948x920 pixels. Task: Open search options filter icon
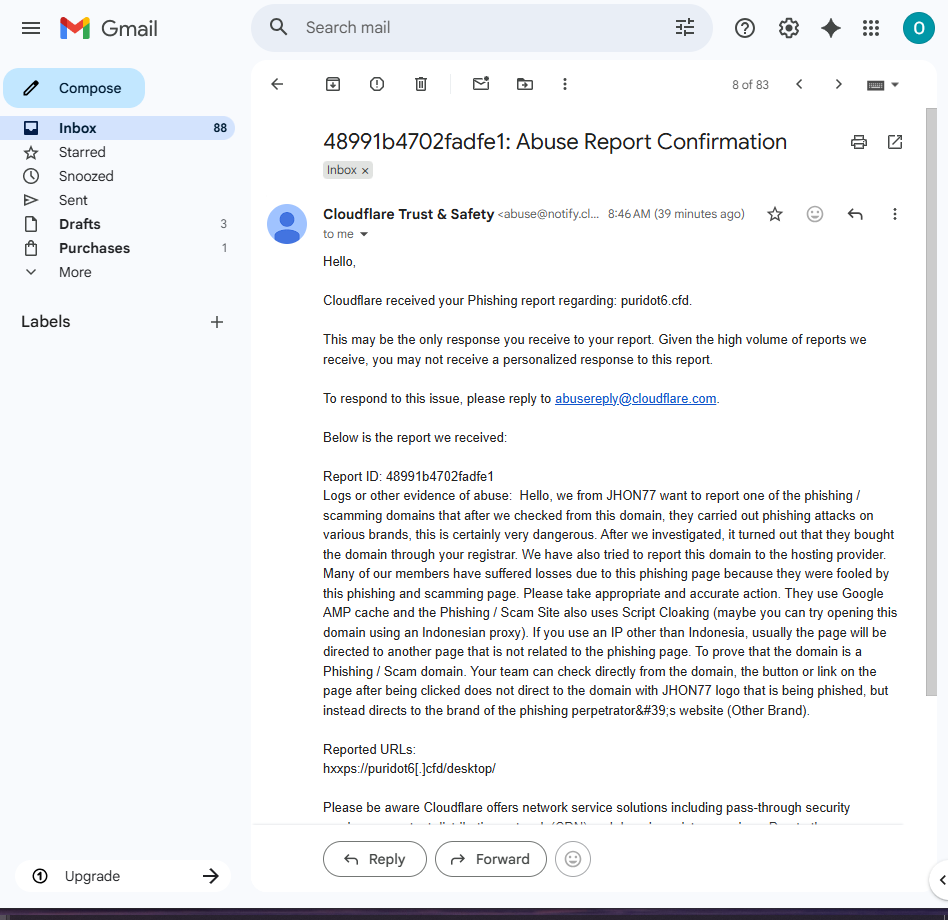(x=684, y=27)
